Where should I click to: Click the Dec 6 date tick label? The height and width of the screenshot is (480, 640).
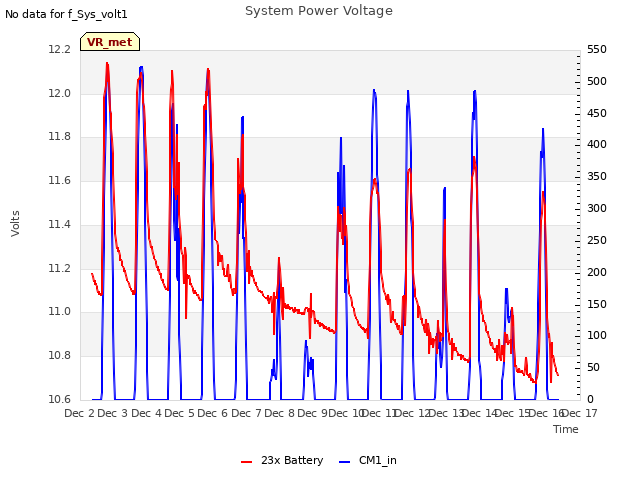point(213,413)
